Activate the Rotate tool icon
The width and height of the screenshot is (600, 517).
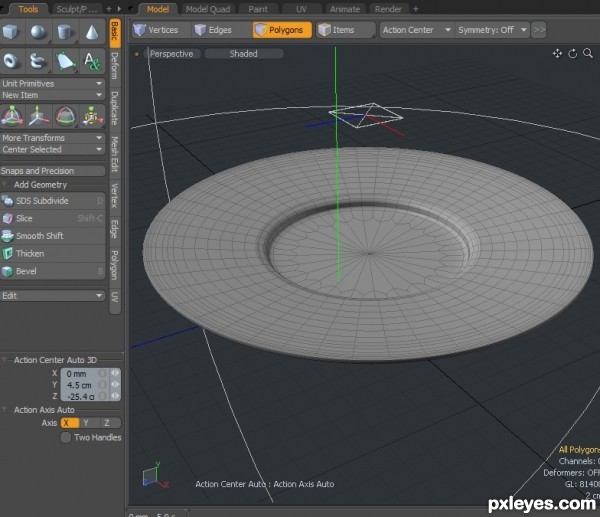click(x=65, y=116)
